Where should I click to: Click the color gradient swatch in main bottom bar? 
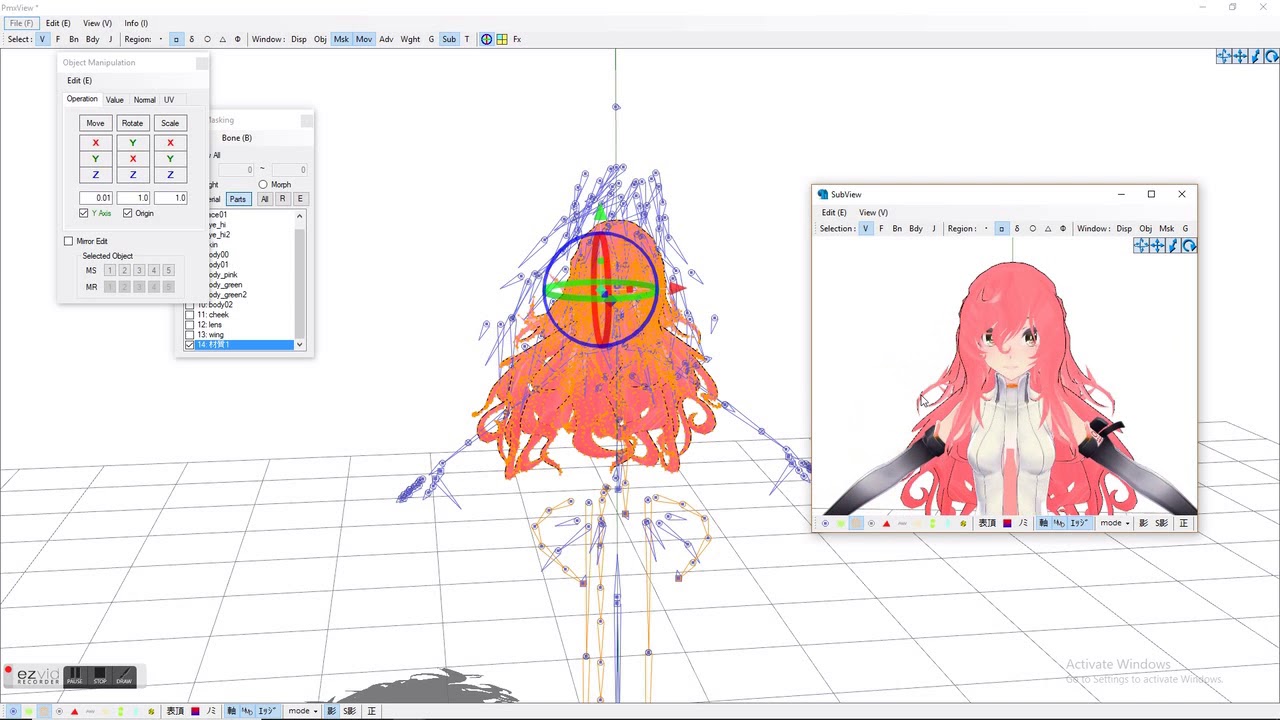[x=195, y=711]
